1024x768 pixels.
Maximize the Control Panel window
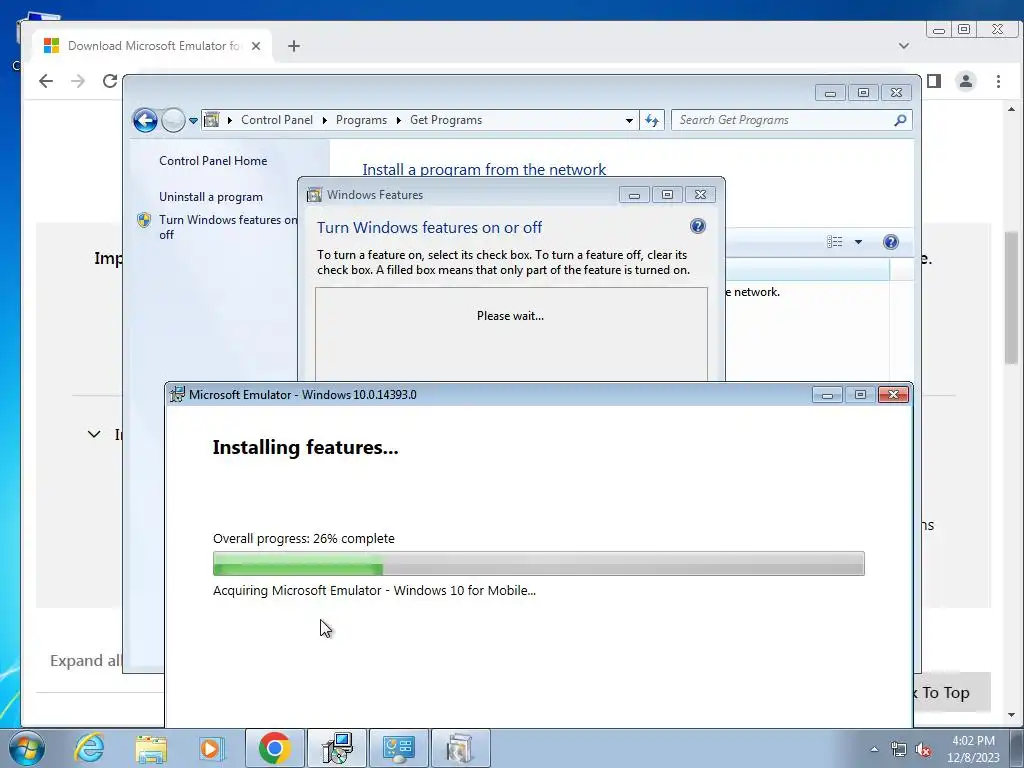coord(863,93)
